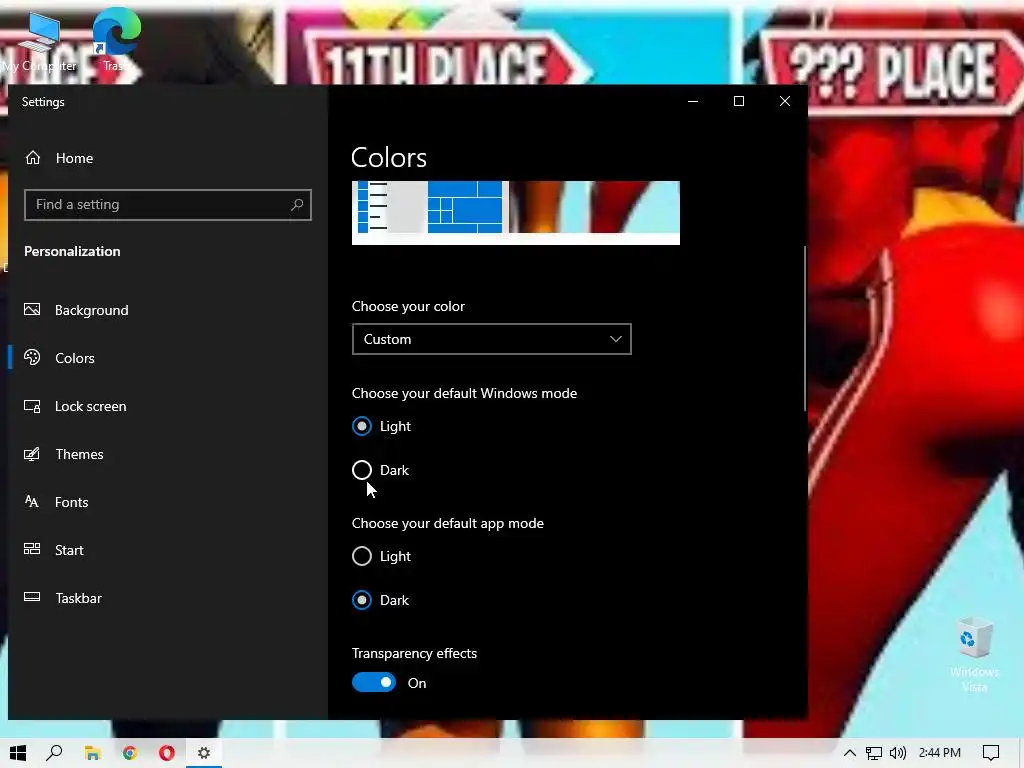Click the Choose your default app mode label
This screenshot has height=768, width=1024.
point(447,523)
